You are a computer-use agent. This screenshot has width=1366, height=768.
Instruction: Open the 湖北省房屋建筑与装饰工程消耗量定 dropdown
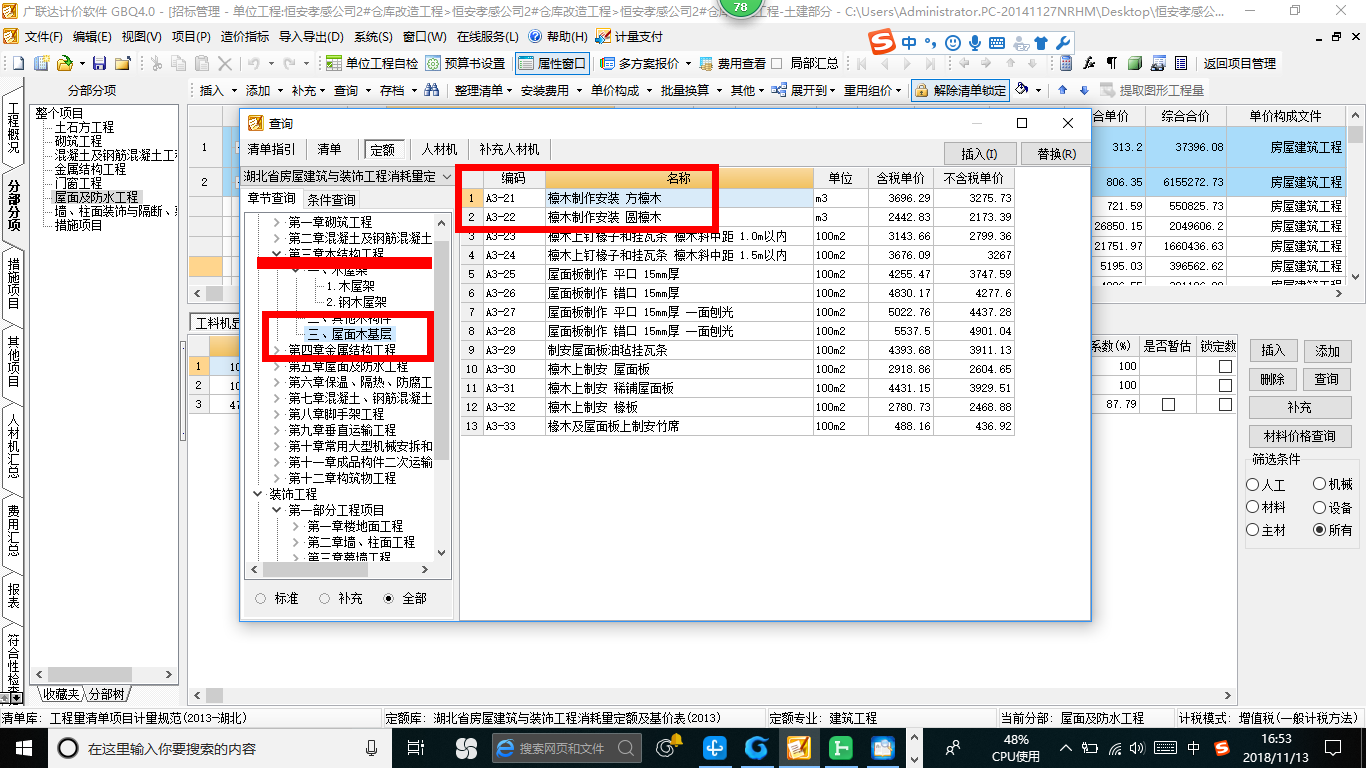pyautogui.click(x=348, y=176)
